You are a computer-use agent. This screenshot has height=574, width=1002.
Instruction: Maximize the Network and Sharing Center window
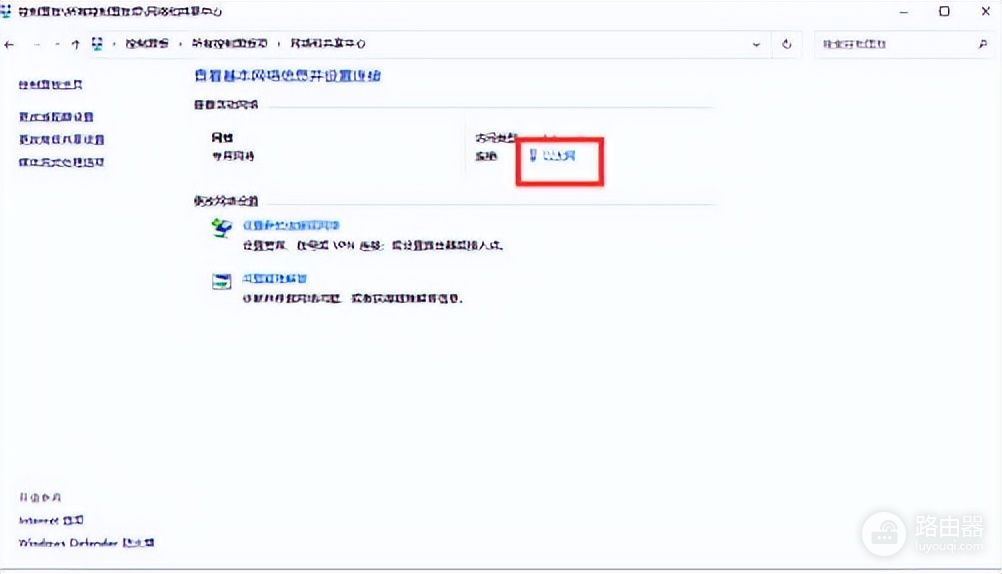pos(944,11)
